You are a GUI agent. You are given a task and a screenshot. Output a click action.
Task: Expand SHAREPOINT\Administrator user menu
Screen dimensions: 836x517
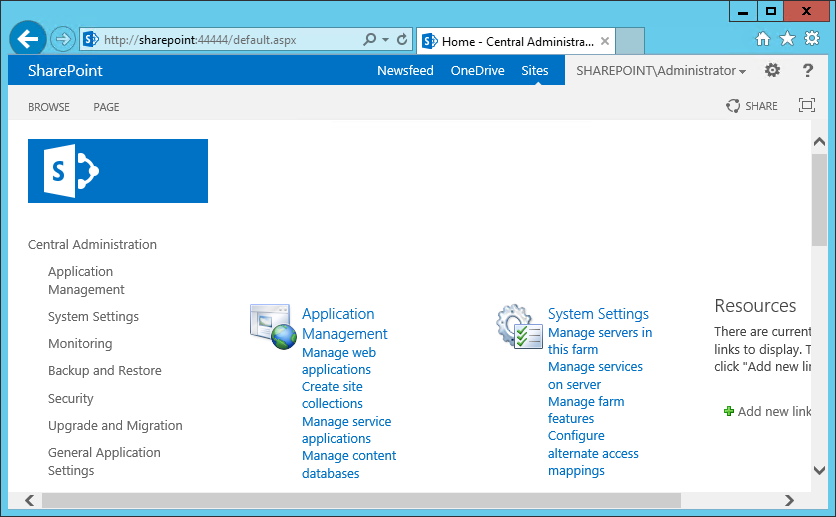tap(661, 71)
